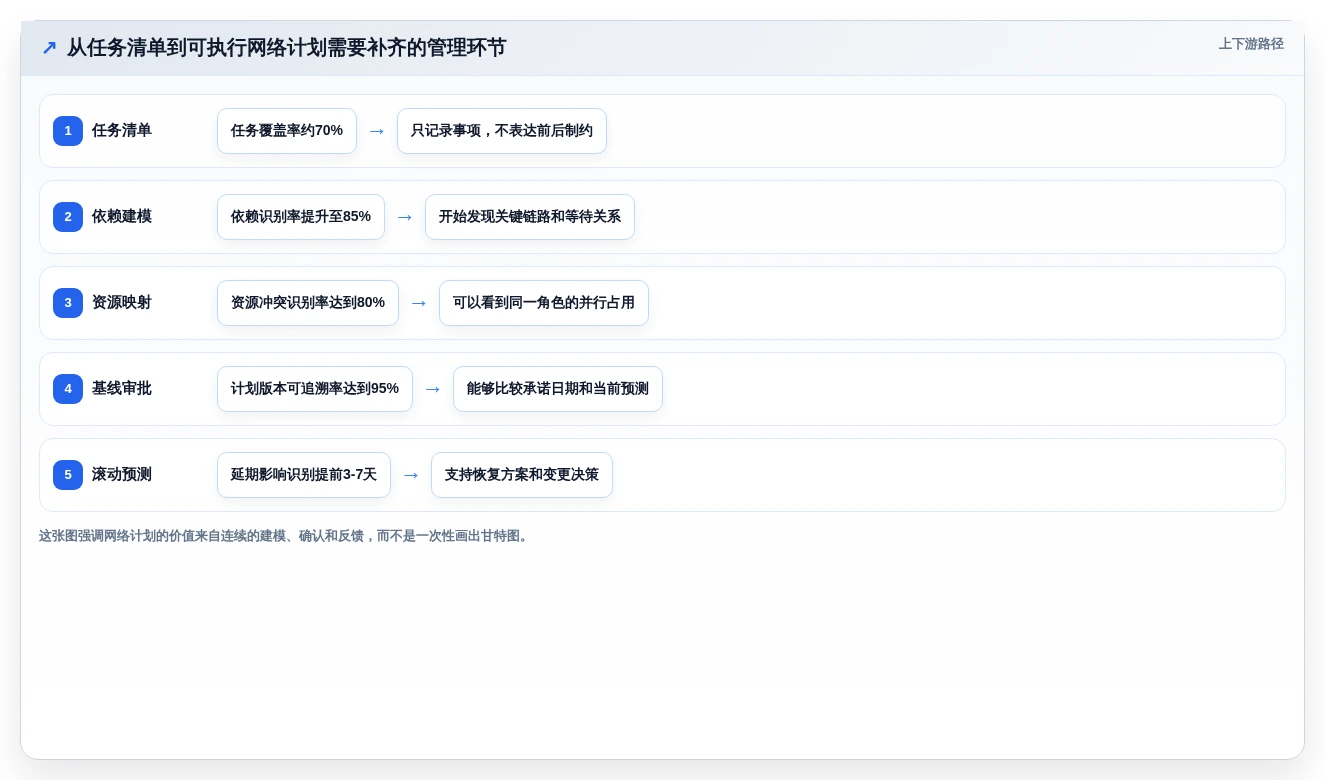Select the 任务清单 step label

[122, 131]
